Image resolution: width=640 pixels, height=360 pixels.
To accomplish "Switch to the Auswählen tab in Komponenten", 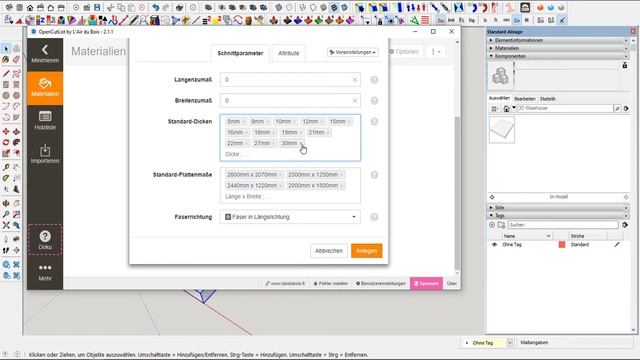I will point(499,98).
